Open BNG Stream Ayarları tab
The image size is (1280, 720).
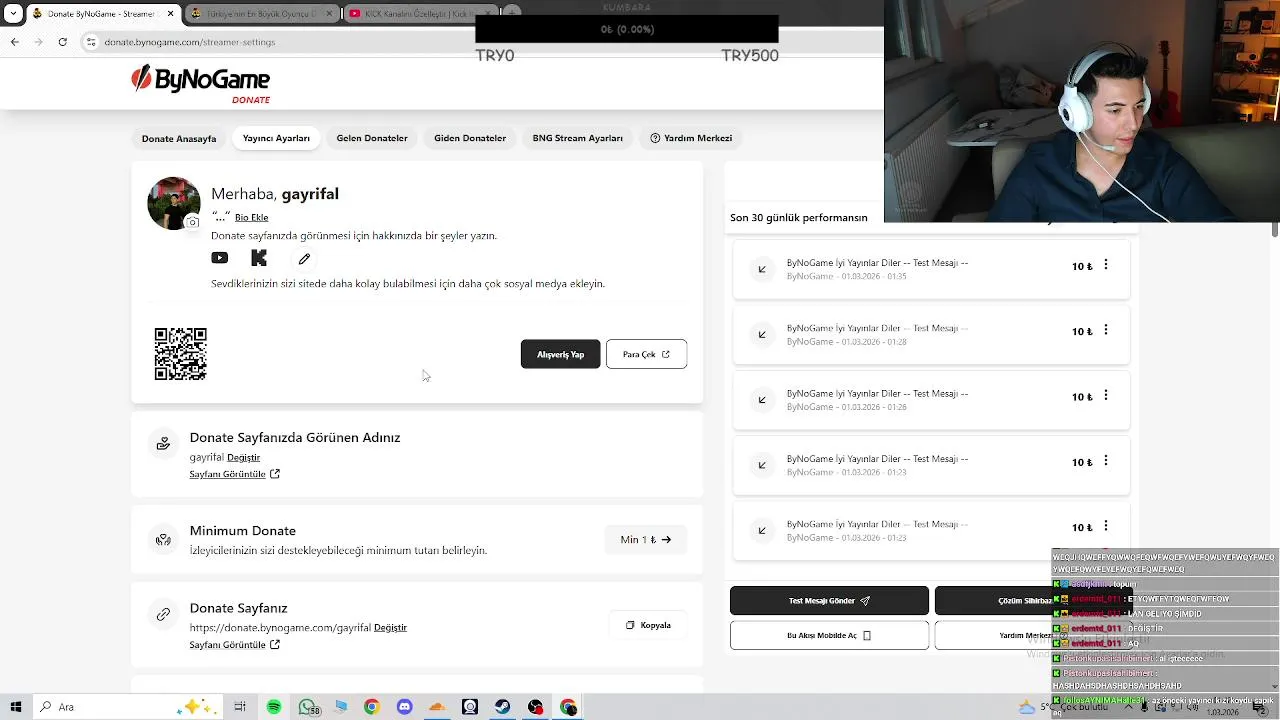[x=577, y=138]
